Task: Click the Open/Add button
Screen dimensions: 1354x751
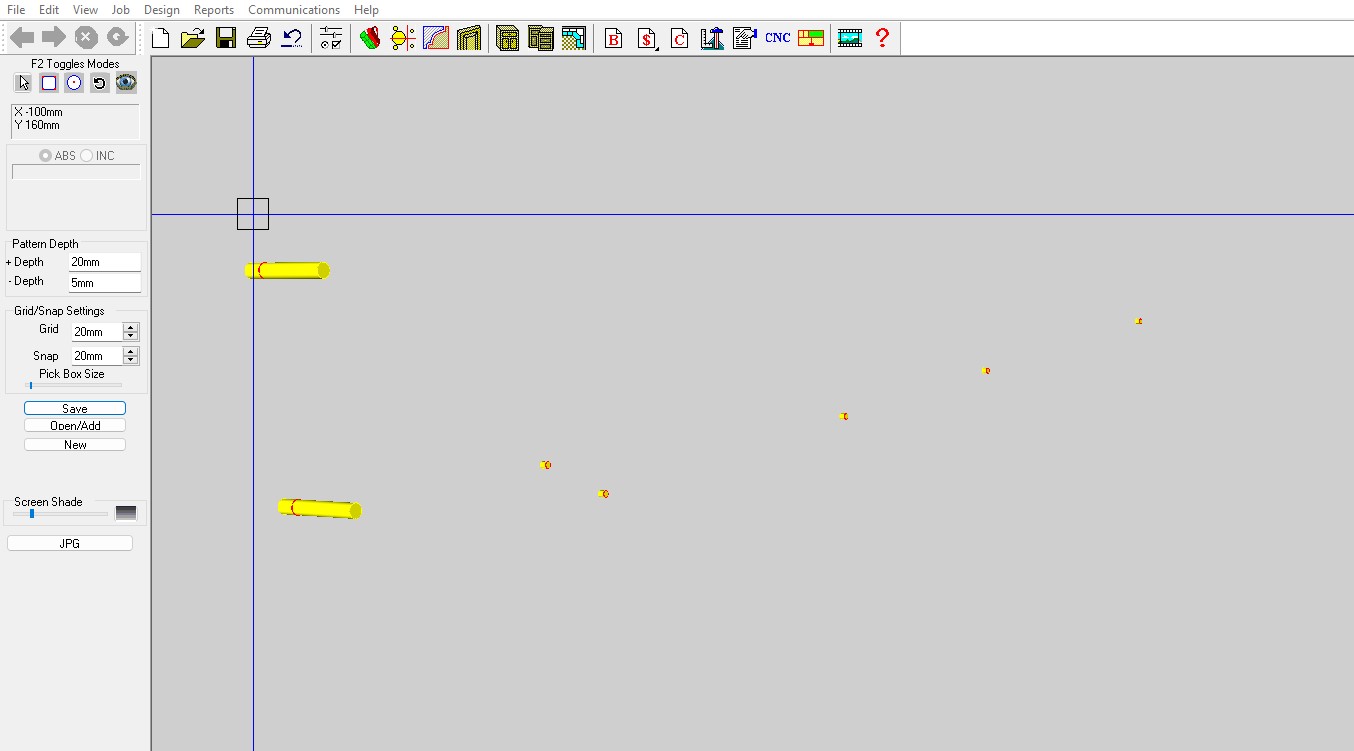Action: click(75, 426)
